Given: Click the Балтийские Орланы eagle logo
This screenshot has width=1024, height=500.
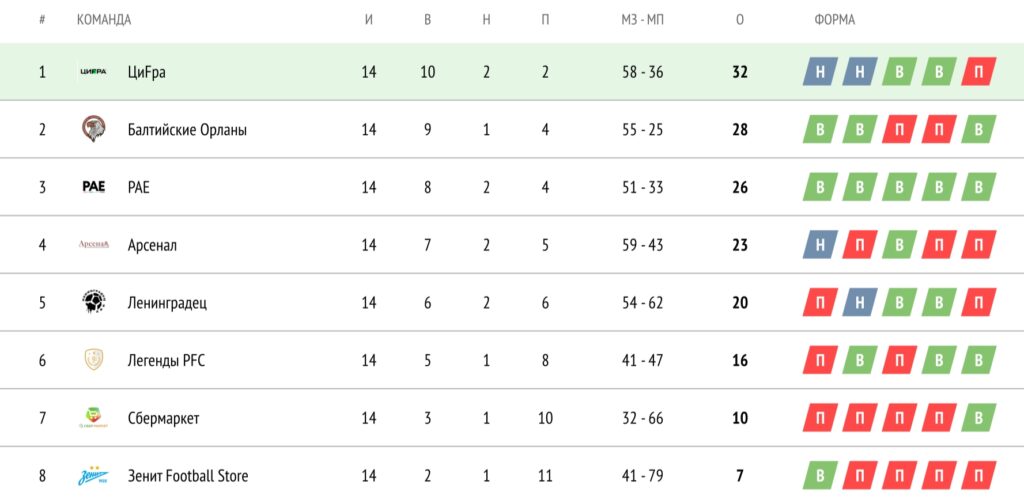Looking at the screenshot, I should [93, 129].
